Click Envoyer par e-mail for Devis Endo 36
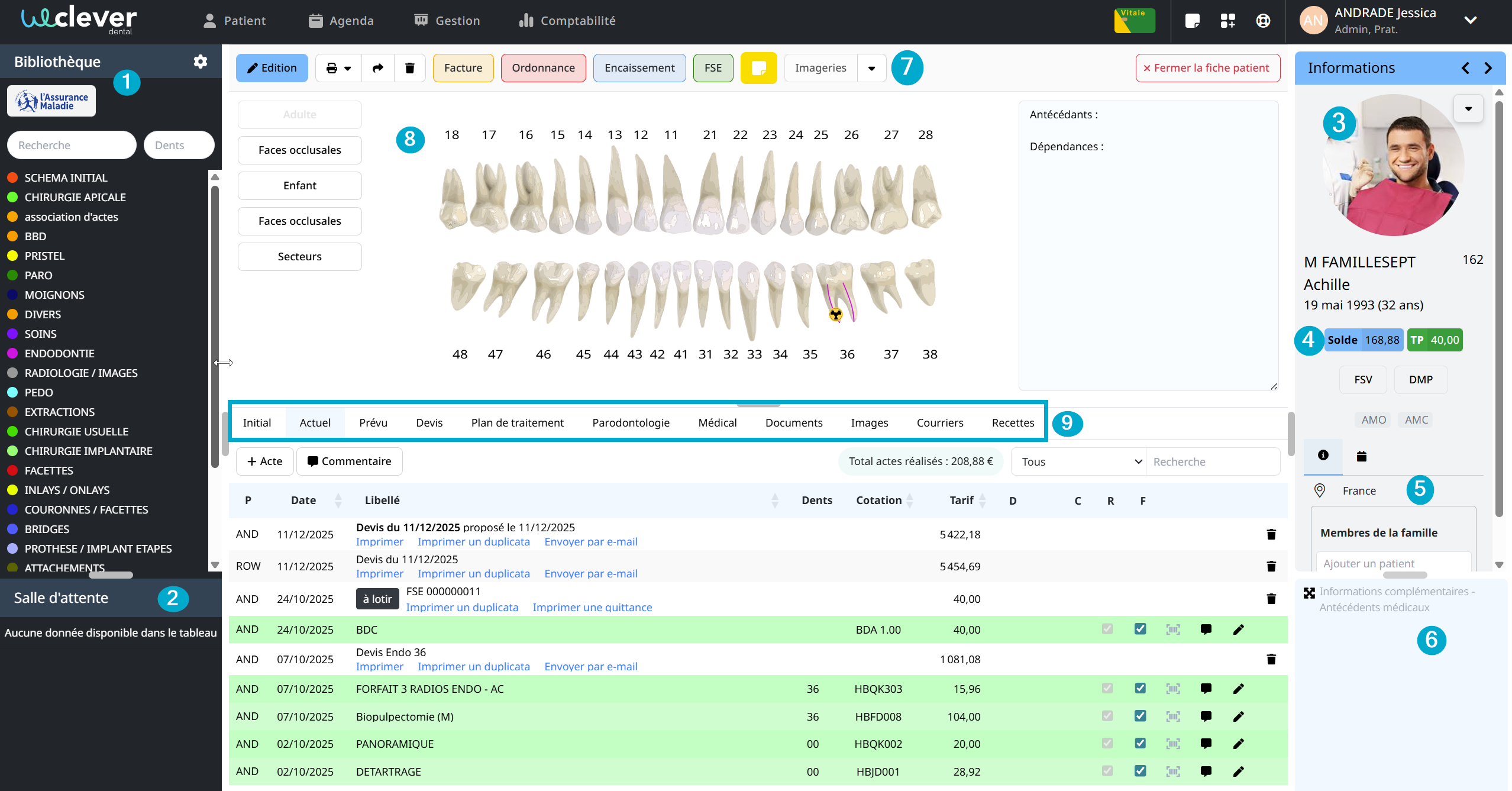The width and height of the screenshot is (1512, 791). coord(590,667)
